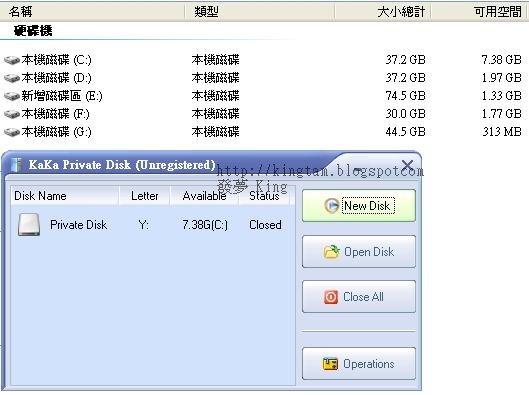529x395 pixels.
Task: Open the Operations menu button
Action: 359,364
